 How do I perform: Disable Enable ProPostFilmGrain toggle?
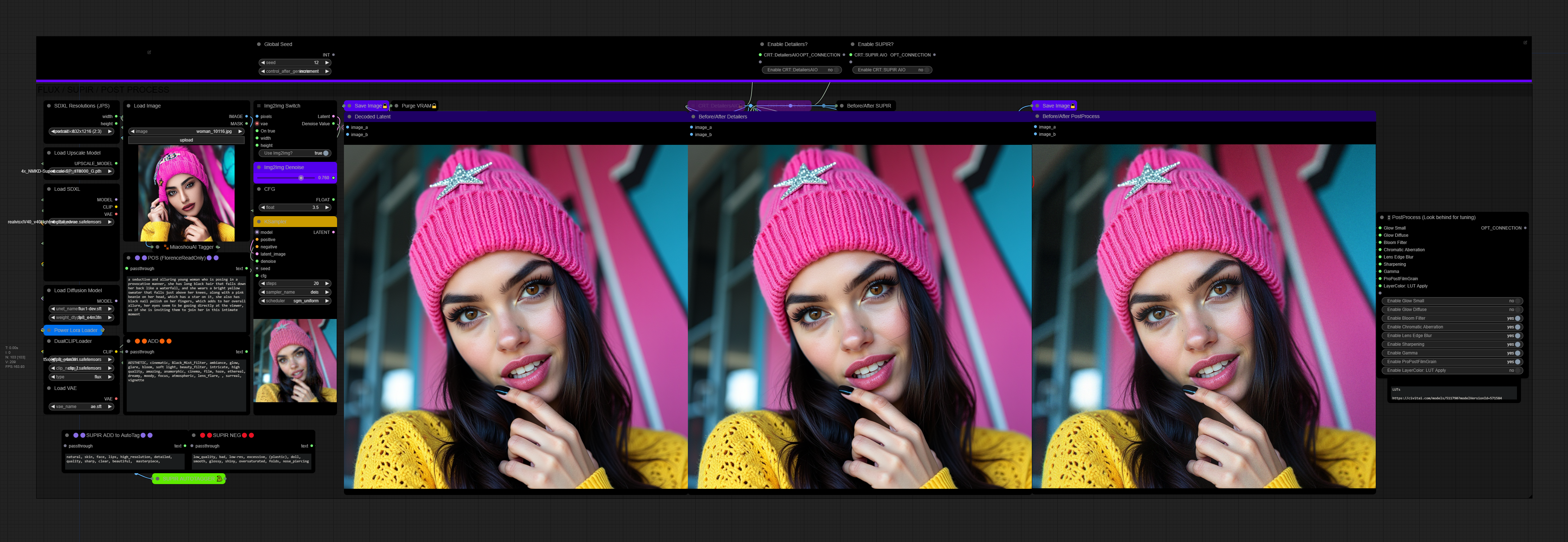tap(1453, 362)
